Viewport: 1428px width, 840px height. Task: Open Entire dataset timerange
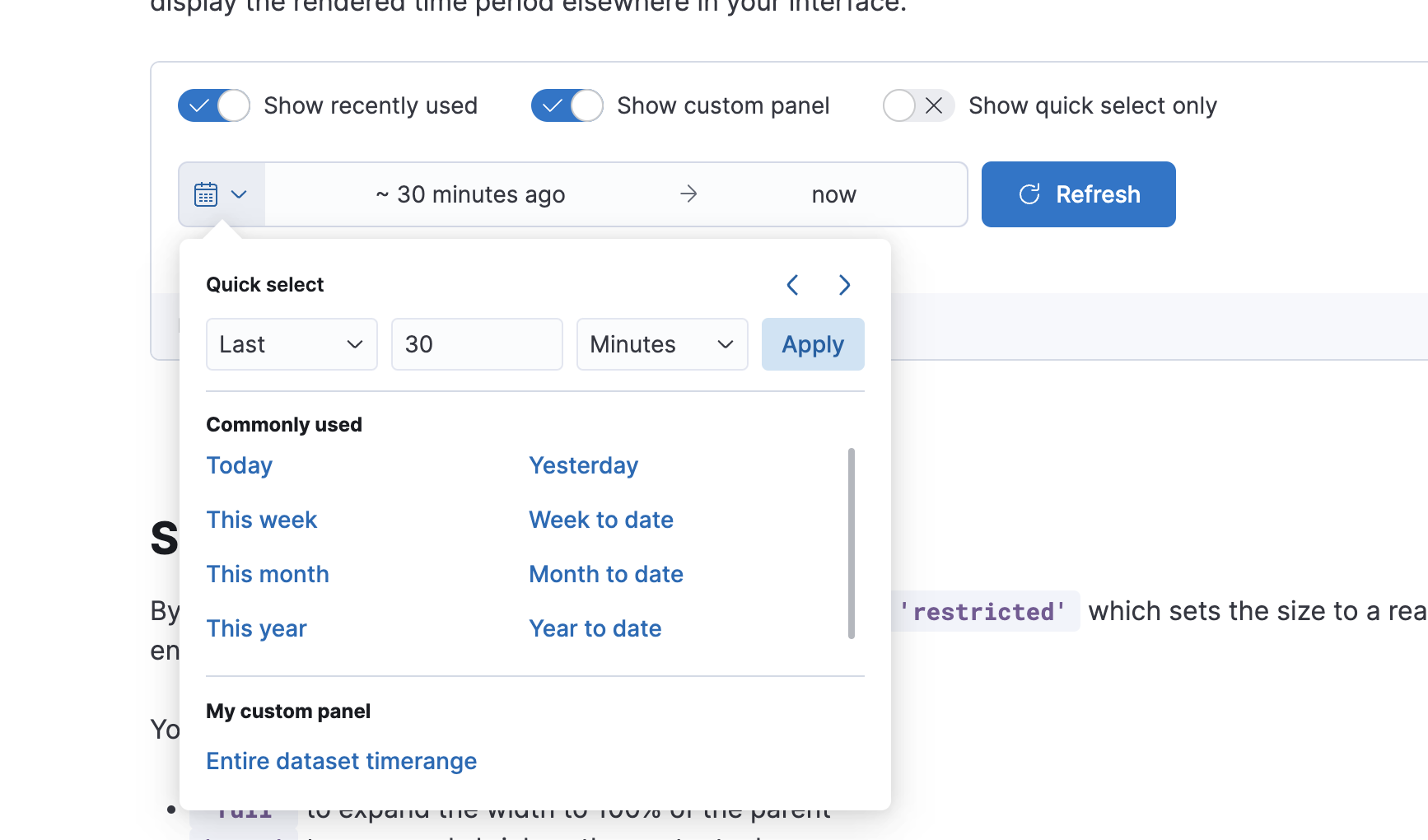click(x=341, y=761)
